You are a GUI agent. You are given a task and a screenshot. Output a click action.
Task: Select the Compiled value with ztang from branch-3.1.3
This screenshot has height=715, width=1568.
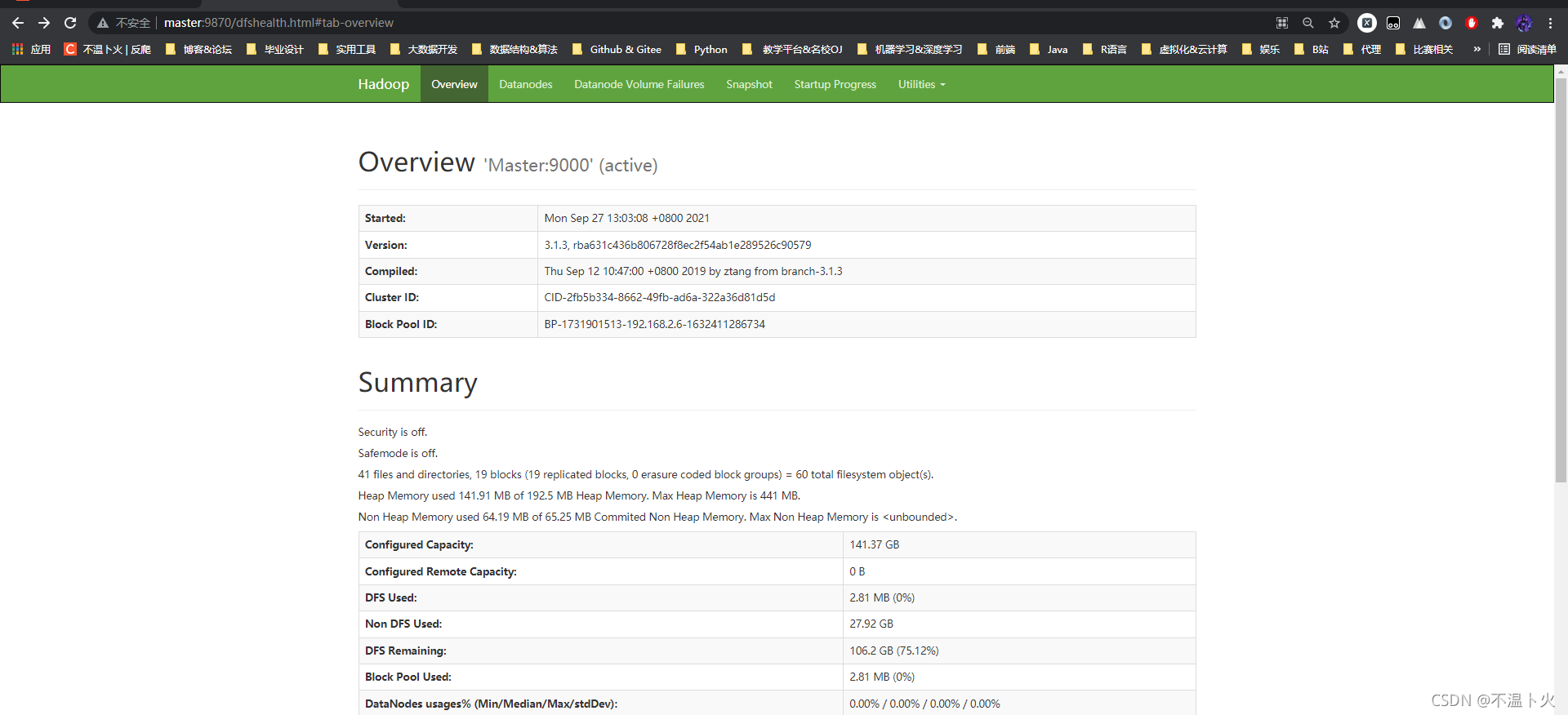click(x=693, y=271)
